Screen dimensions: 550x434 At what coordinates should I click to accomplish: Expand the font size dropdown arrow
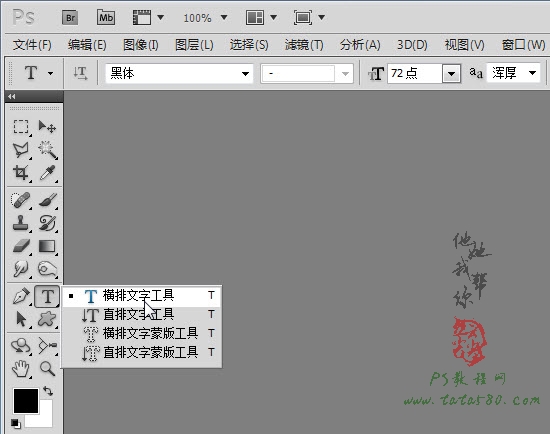451,74
